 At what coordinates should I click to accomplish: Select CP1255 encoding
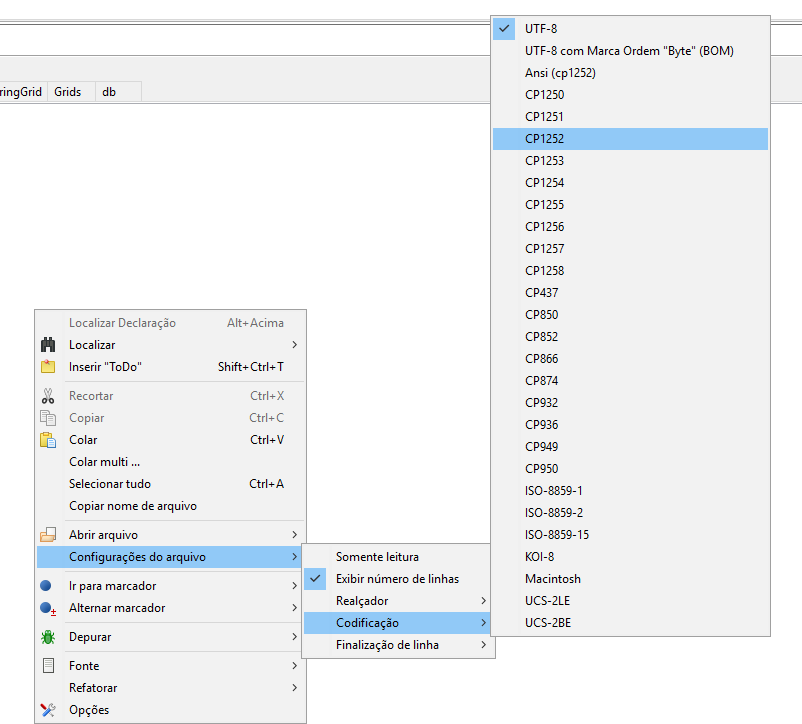(x=630, y=205)
